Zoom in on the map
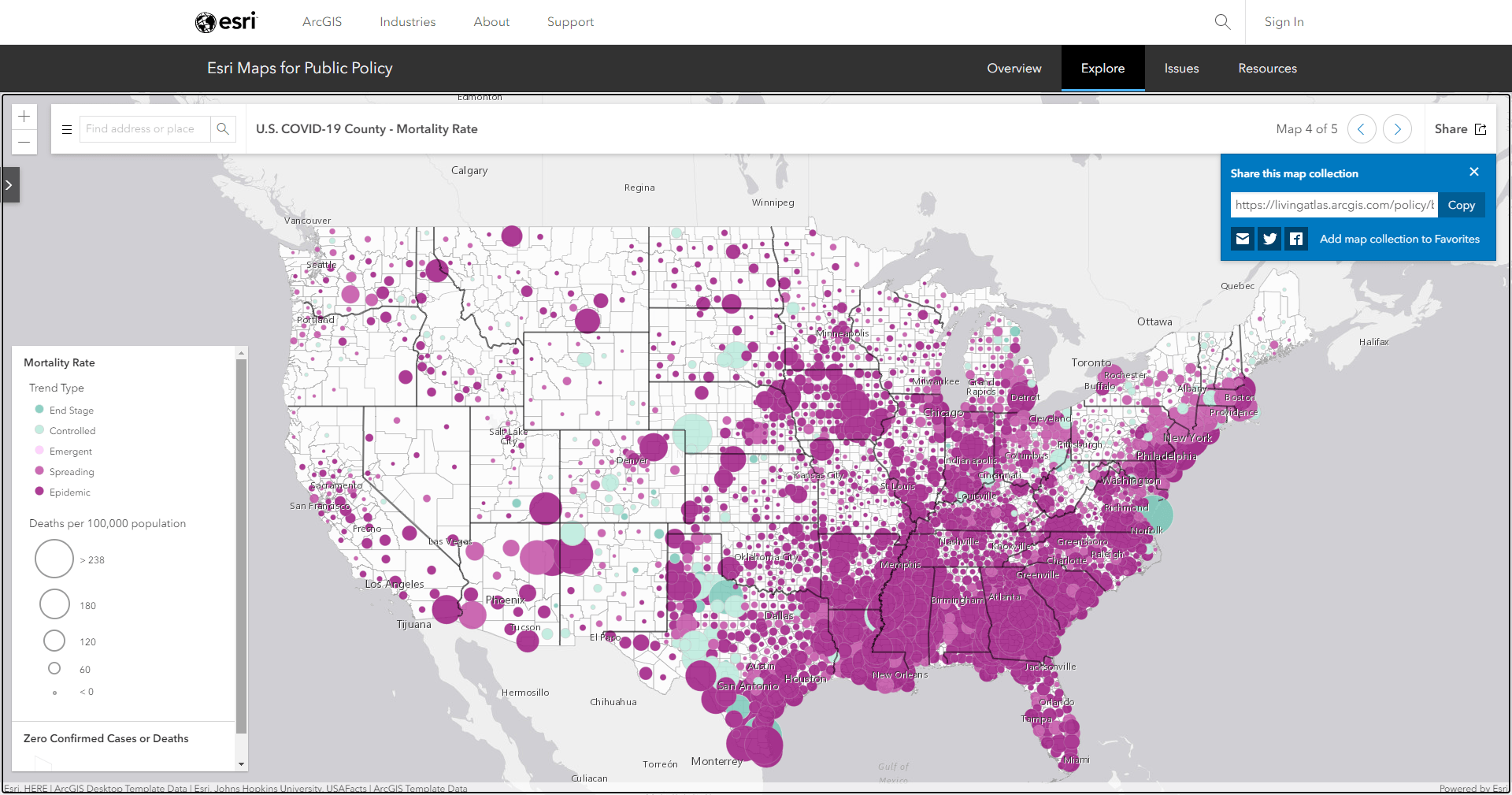 coord(24,117)
